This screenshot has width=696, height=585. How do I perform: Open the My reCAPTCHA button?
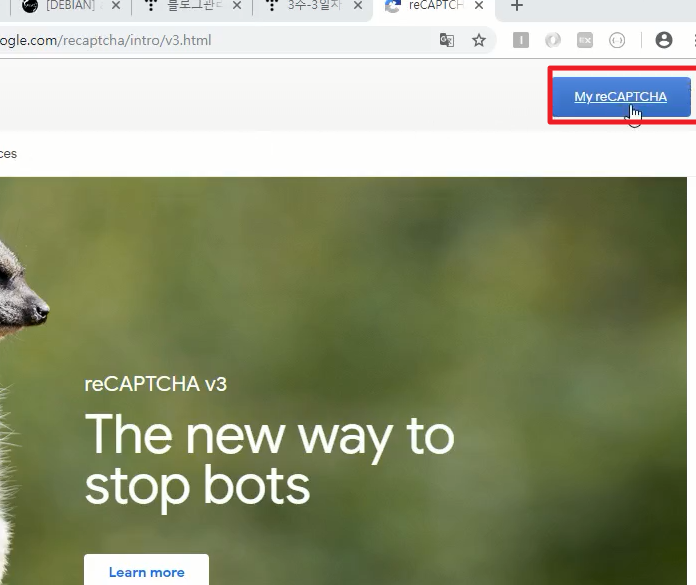coord(621,97)
